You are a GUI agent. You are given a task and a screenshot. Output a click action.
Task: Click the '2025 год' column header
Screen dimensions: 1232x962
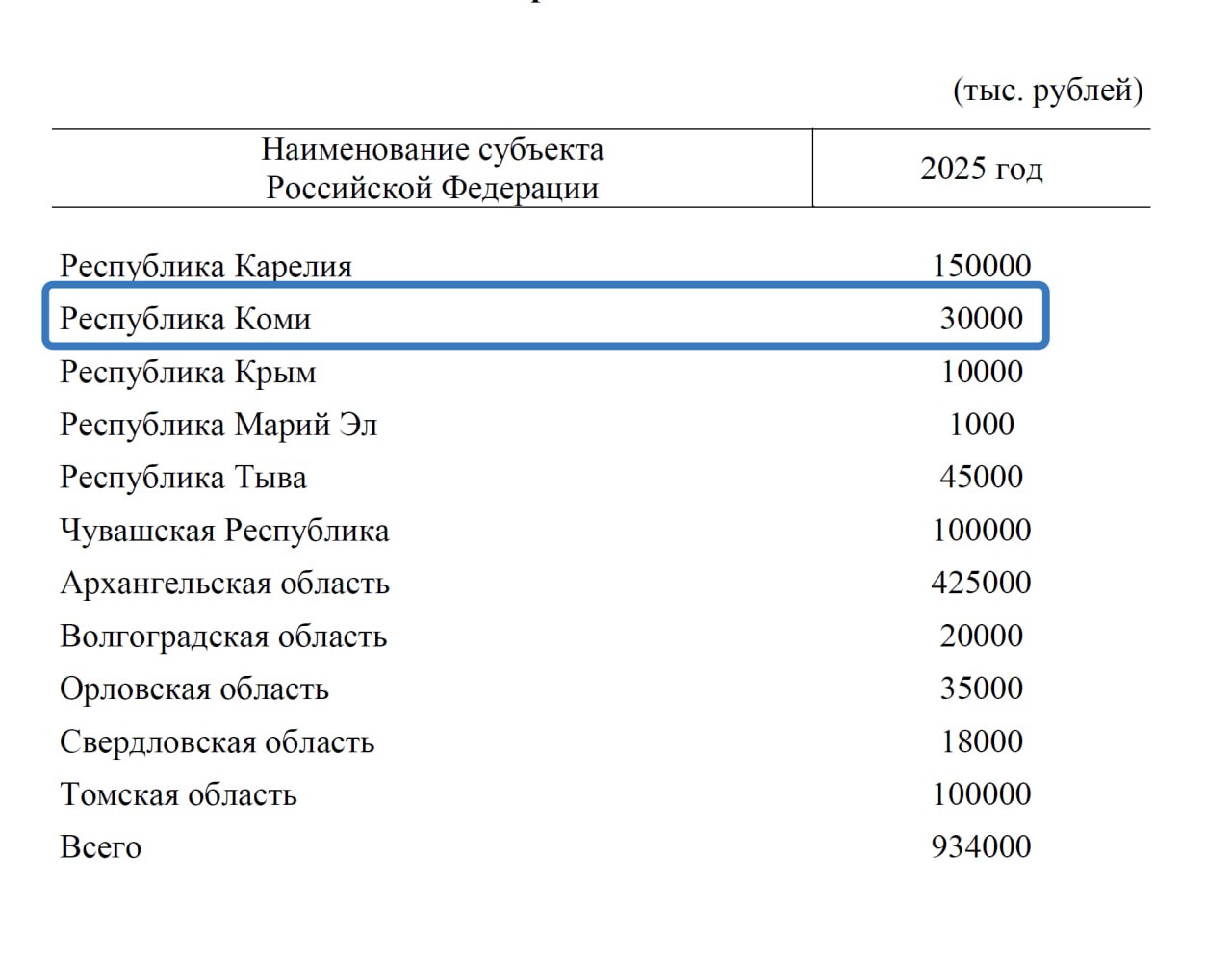(x=981, y=169)
